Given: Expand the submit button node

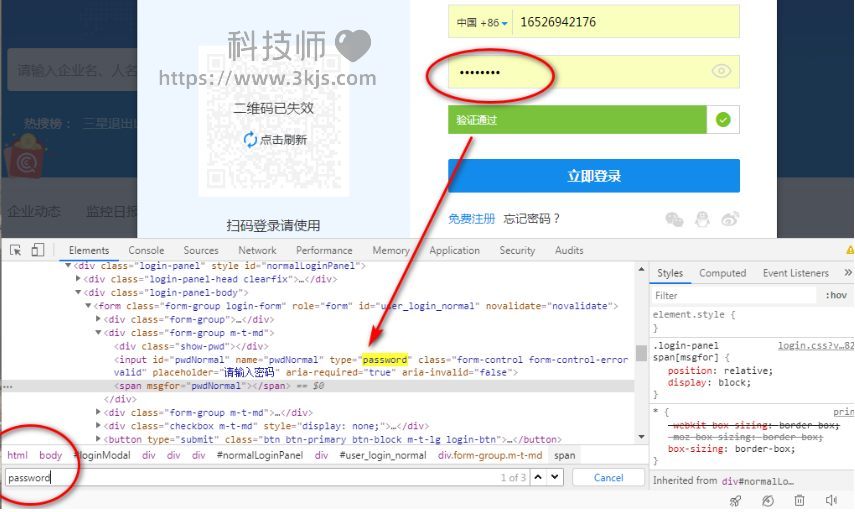Looking at the screenshot, I should pyautogui.click(x=98, y=439).
